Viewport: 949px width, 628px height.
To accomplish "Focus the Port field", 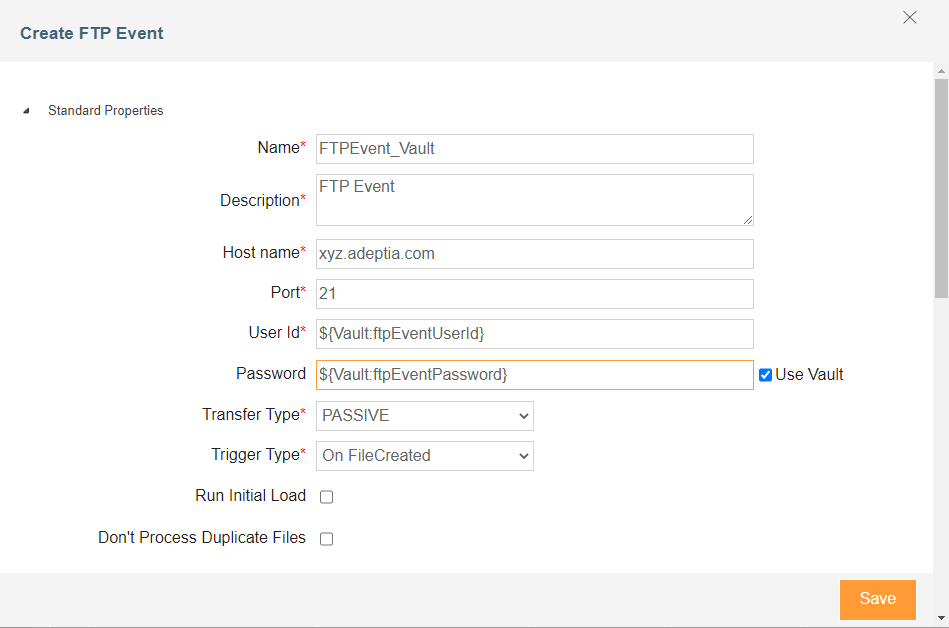I will point(534,294).
